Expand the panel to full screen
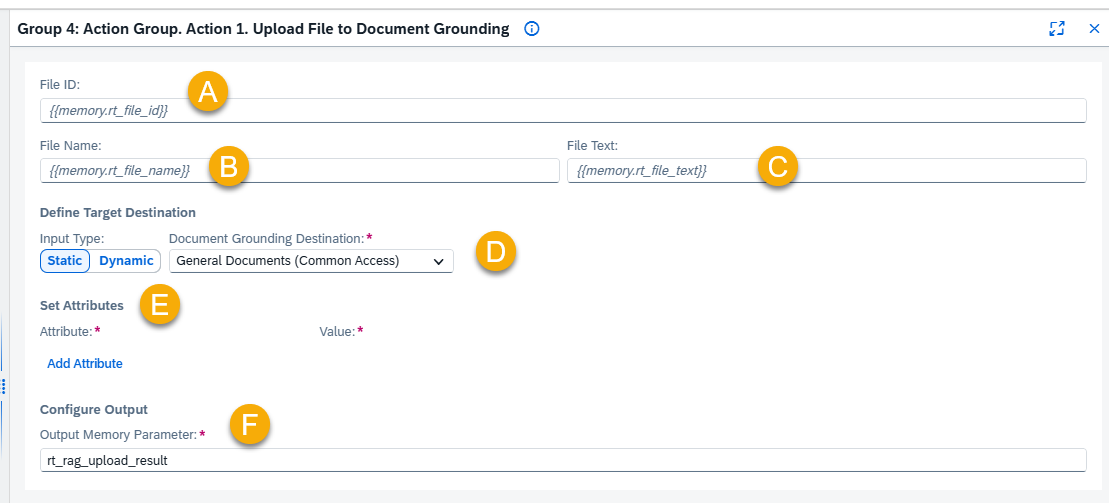The image size is (1109, 503). point(1057,29)
